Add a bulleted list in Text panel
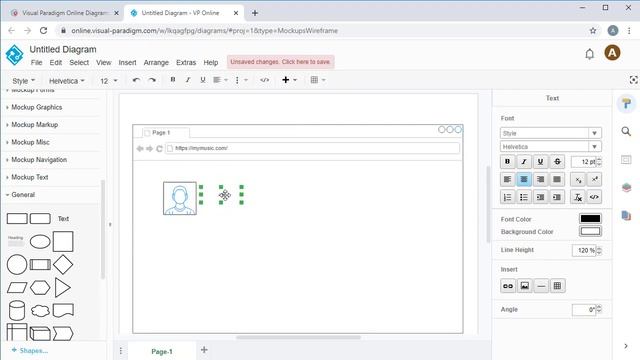Image resolution: width=640 pixels, height=360 pixels. click(524, 197)
